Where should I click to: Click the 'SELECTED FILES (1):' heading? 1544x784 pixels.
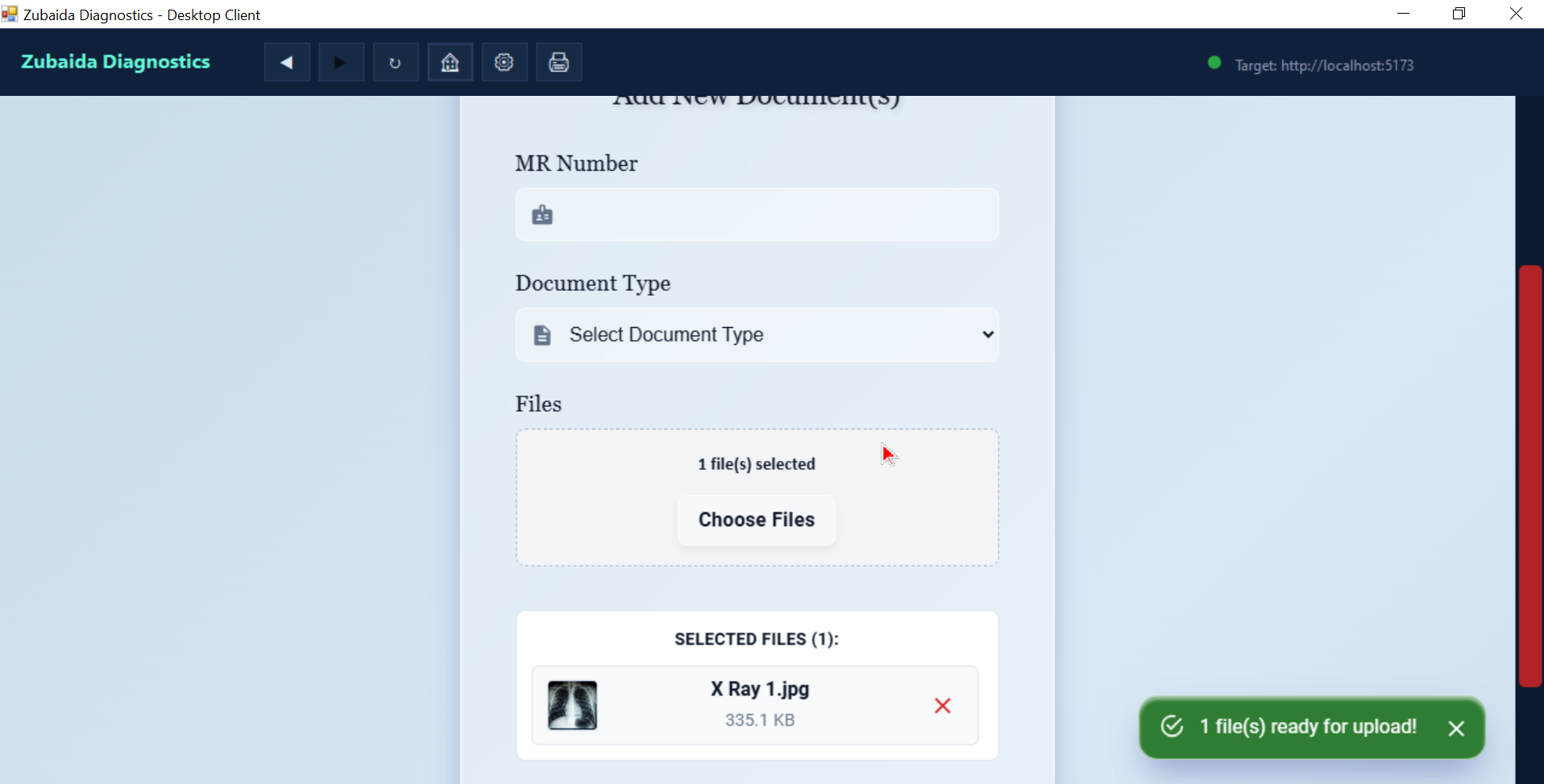757,639
